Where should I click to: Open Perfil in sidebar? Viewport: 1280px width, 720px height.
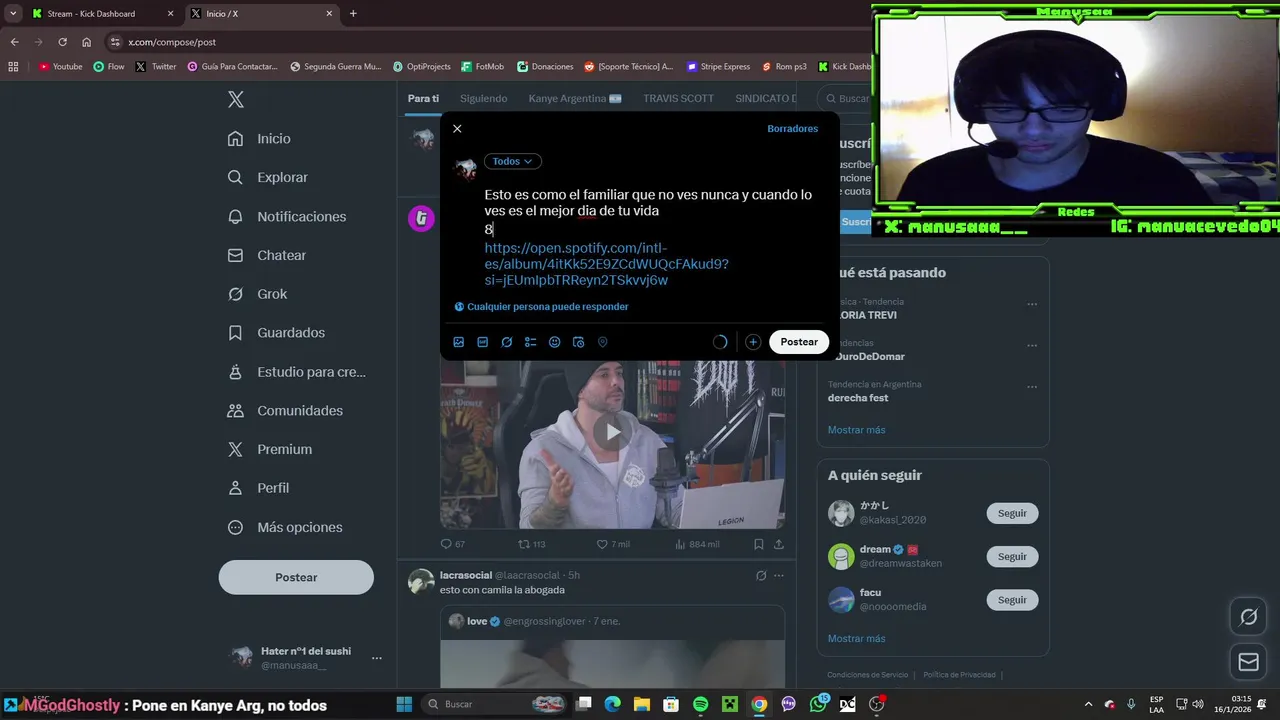[x=258, y=488]
